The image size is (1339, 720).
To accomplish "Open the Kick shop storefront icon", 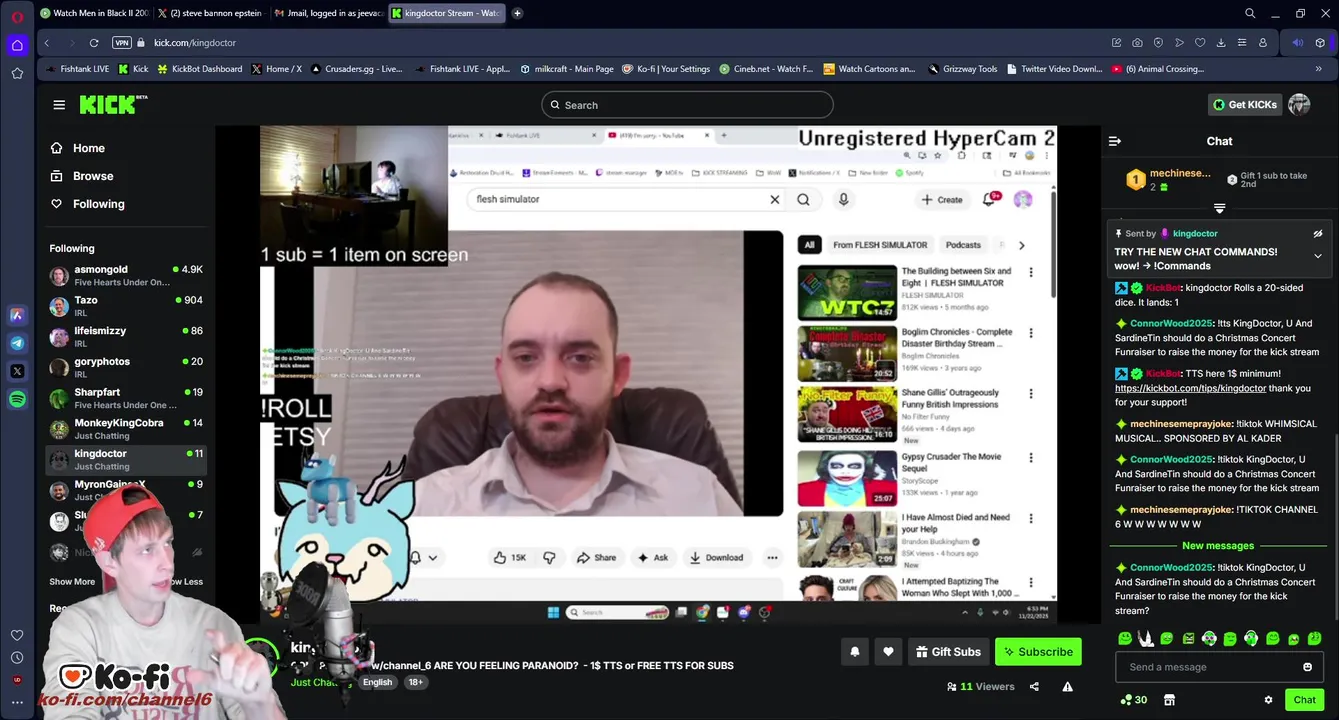I will point(1169,700).
